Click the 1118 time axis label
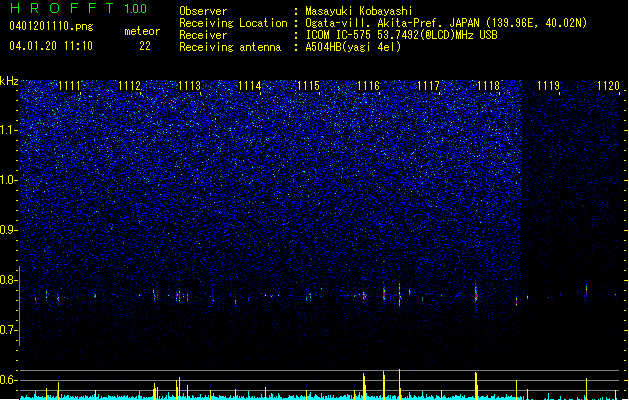 pyautogui.click(x=489, y=86)
